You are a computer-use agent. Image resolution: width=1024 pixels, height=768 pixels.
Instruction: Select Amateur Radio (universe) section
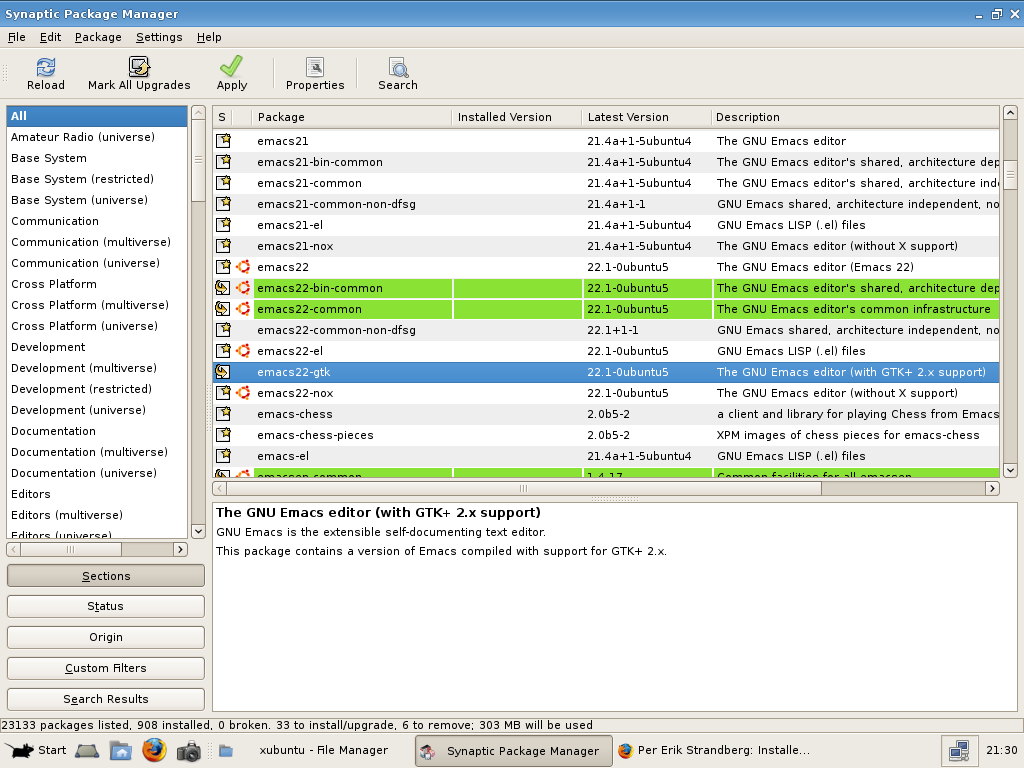click(97, 136)
